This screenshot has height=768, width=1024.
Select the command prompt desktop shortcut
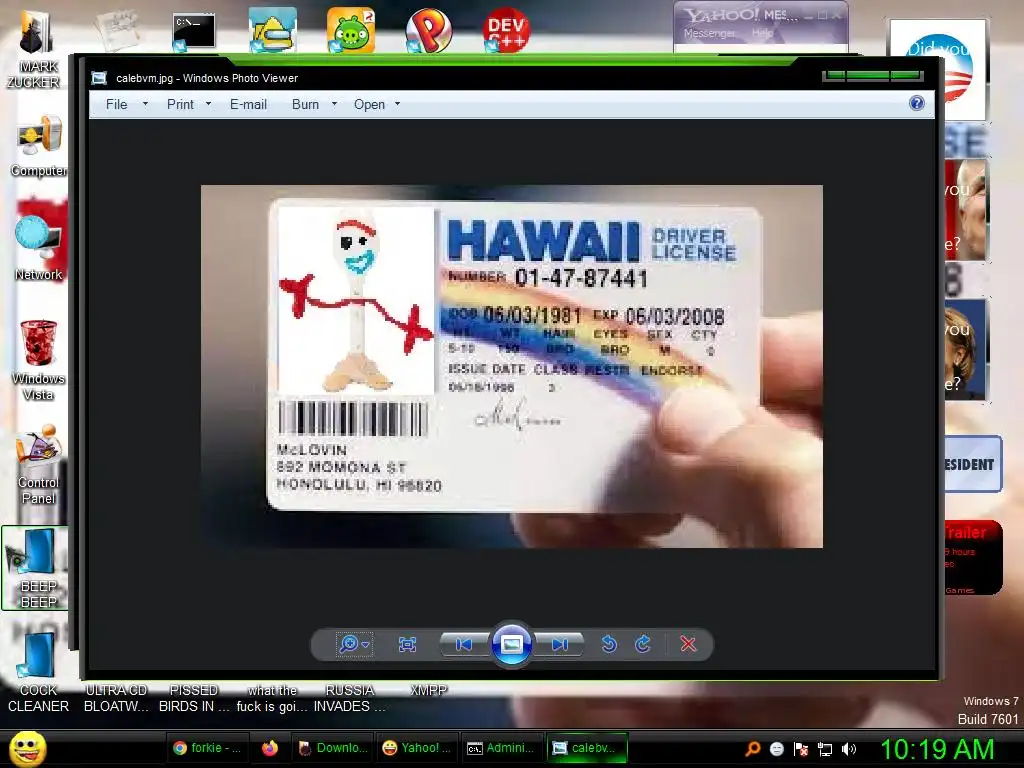point(193,31)
